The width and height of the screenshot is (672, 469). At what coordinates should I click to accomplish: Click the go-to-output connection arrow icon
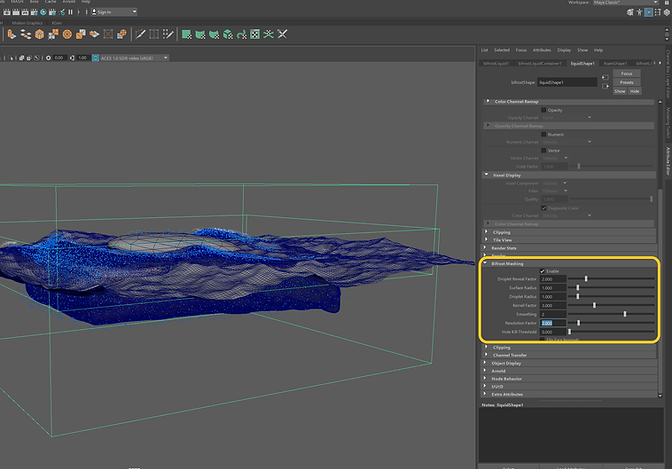tap(605, 86)
